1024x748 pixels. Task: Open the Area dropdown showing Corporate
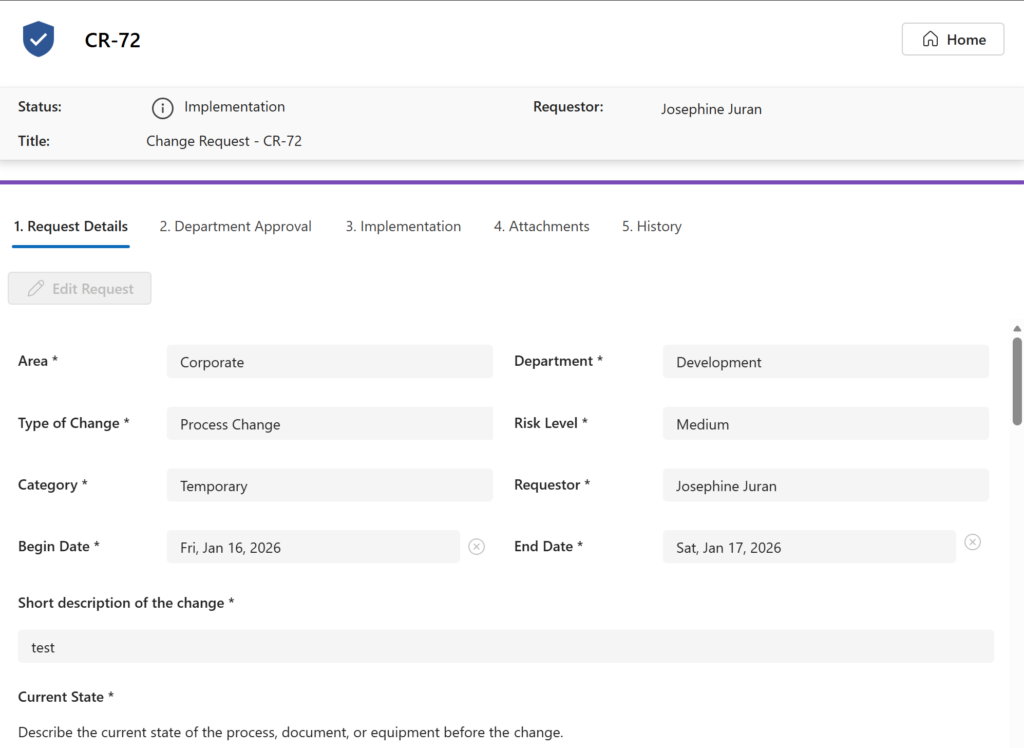[x=330, y=362]
